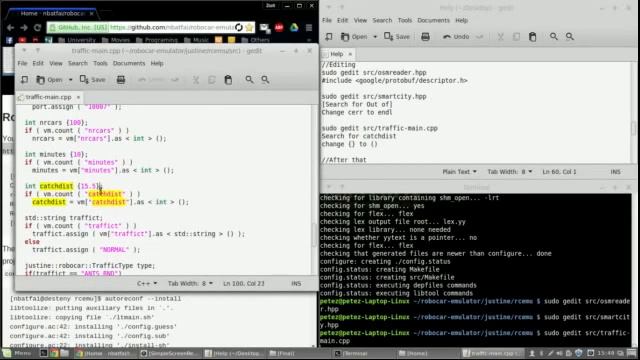Open File menu in Help gedit window
The height and width of the screenshot is (360, 640).
tap(327, 20)
